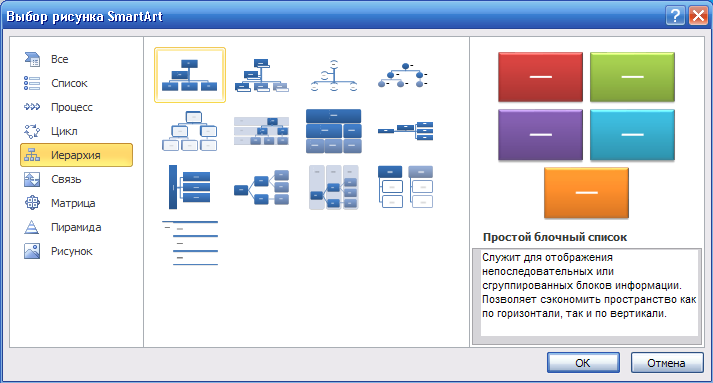Pick the Lined List layout
Screen dimensions: 713x383
(x=190, y=243)
